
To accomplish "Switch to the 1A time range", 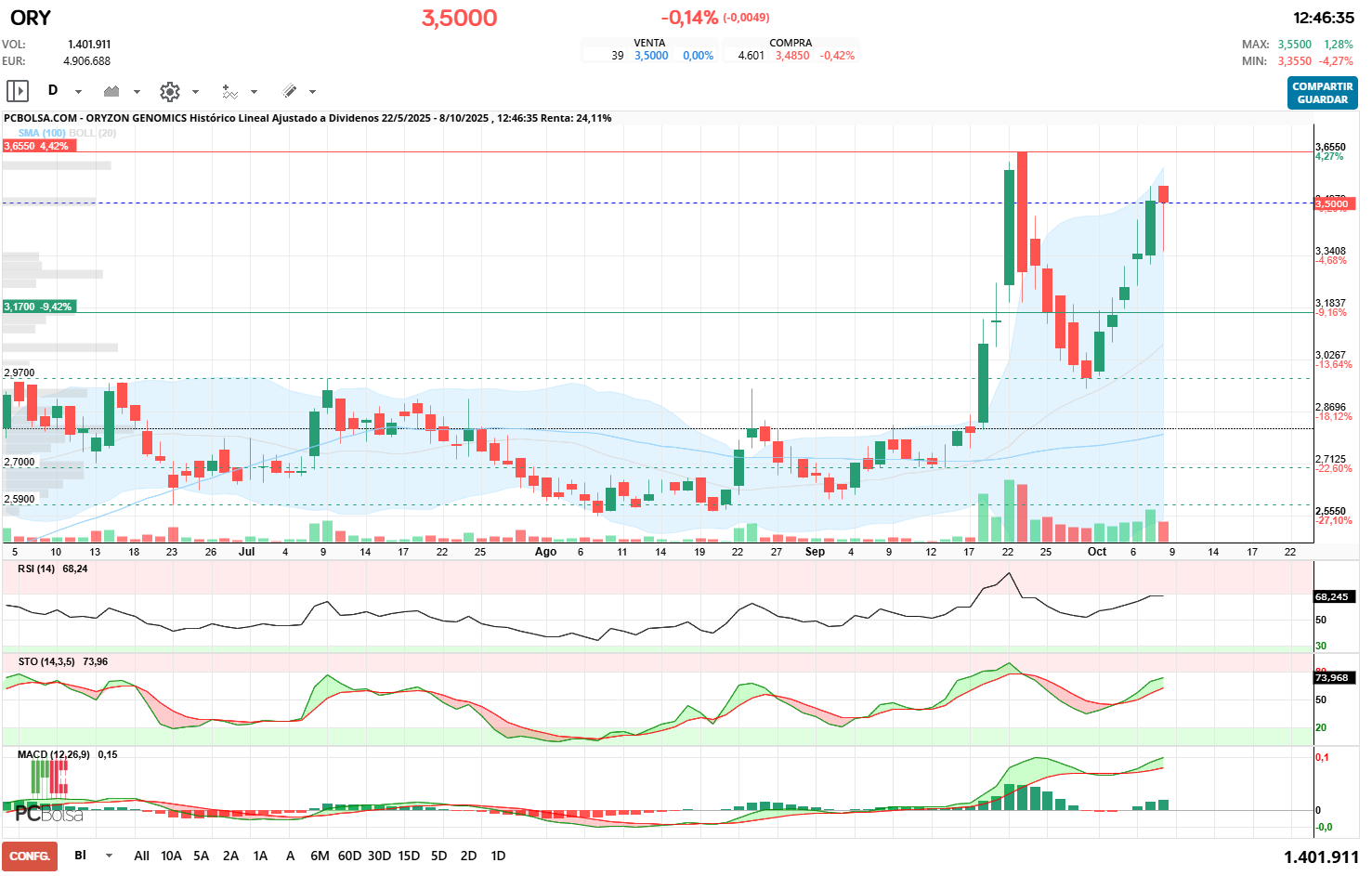I will [260, 856].
